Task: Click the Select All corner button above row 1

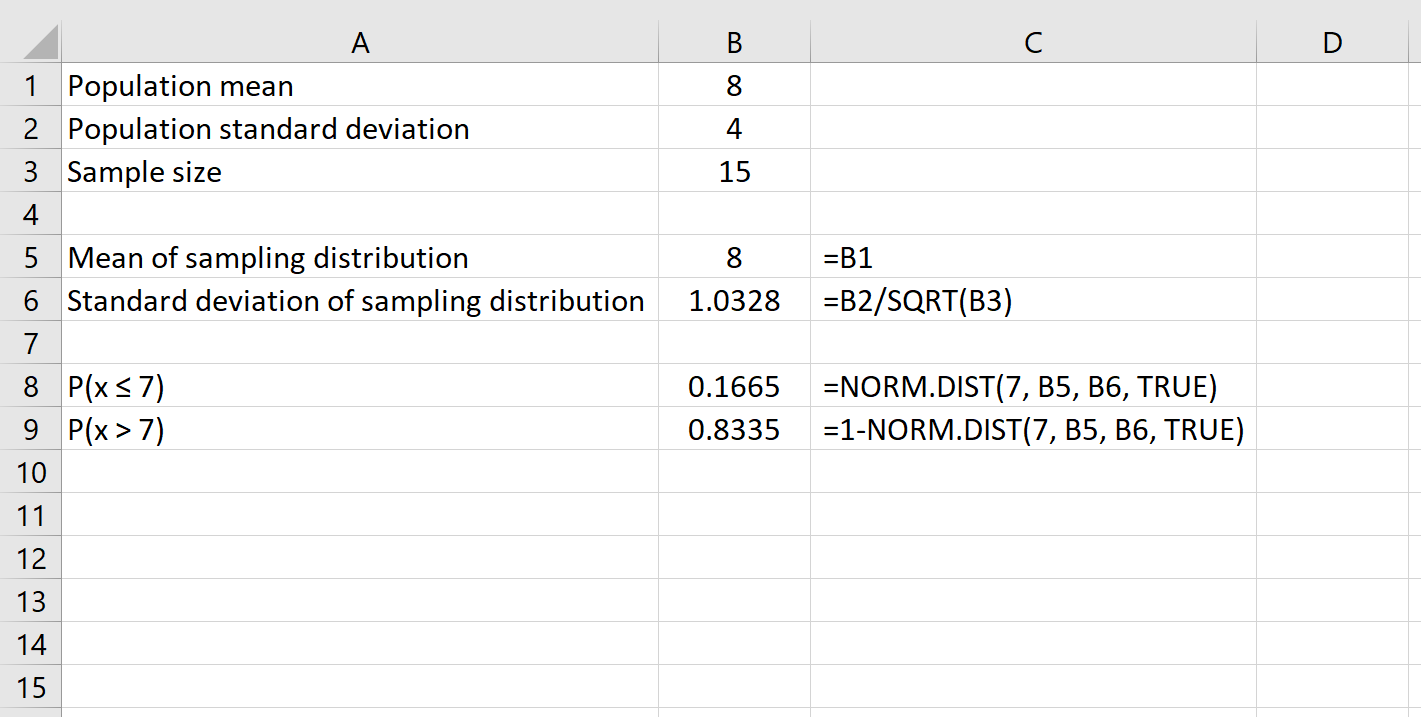Action: click(30, 42)
